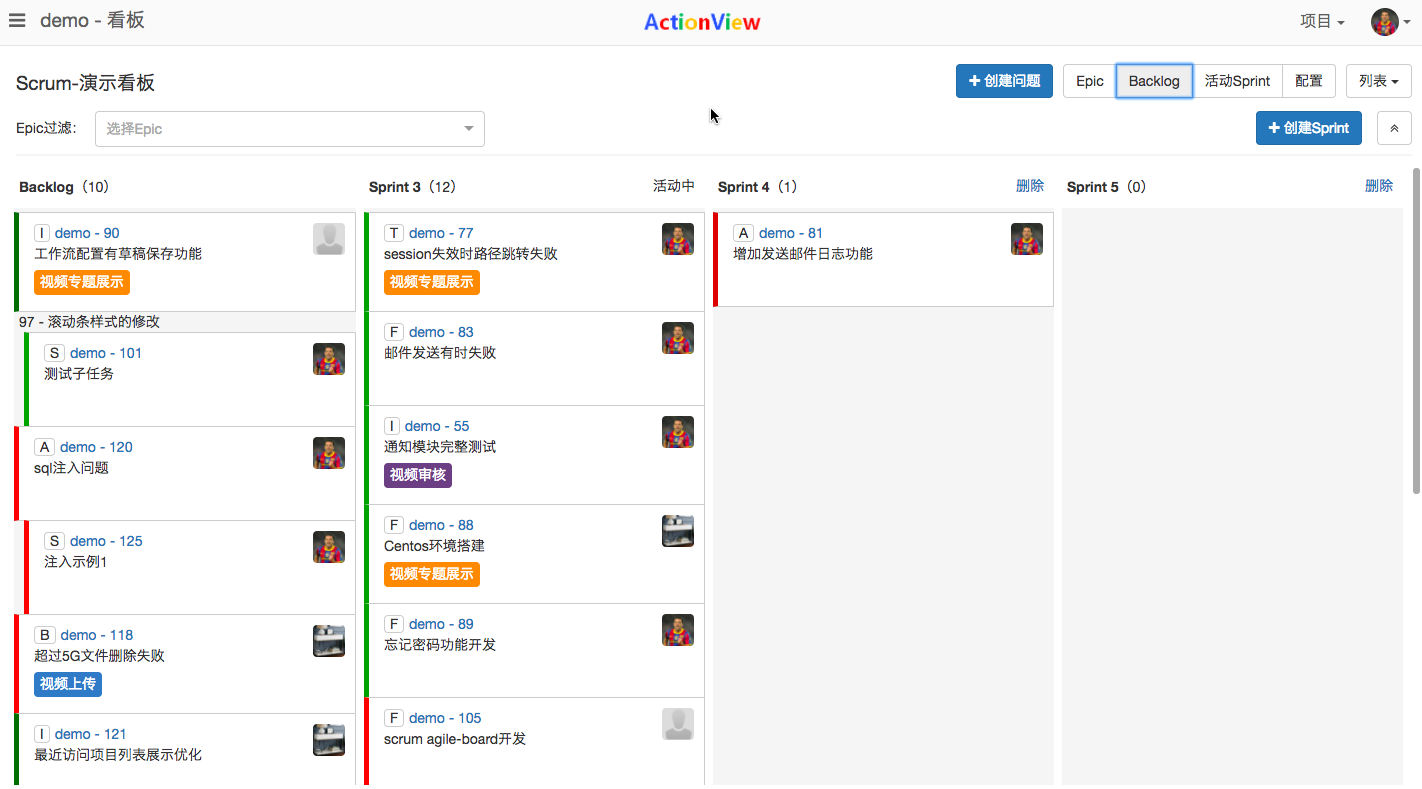Open issue link demo - 120
1422x789 pixels.
coord(96,447)
